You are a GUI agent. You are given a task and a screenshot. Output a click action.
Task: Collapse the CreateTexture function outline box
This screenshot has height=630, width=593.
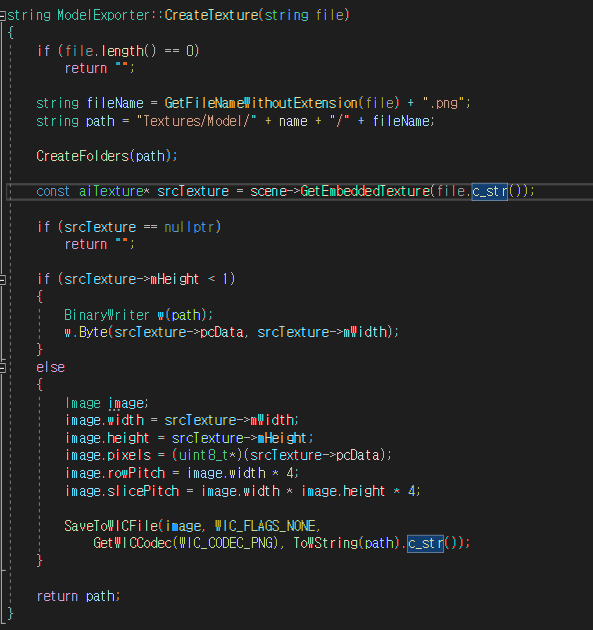(x=2, y=16)
